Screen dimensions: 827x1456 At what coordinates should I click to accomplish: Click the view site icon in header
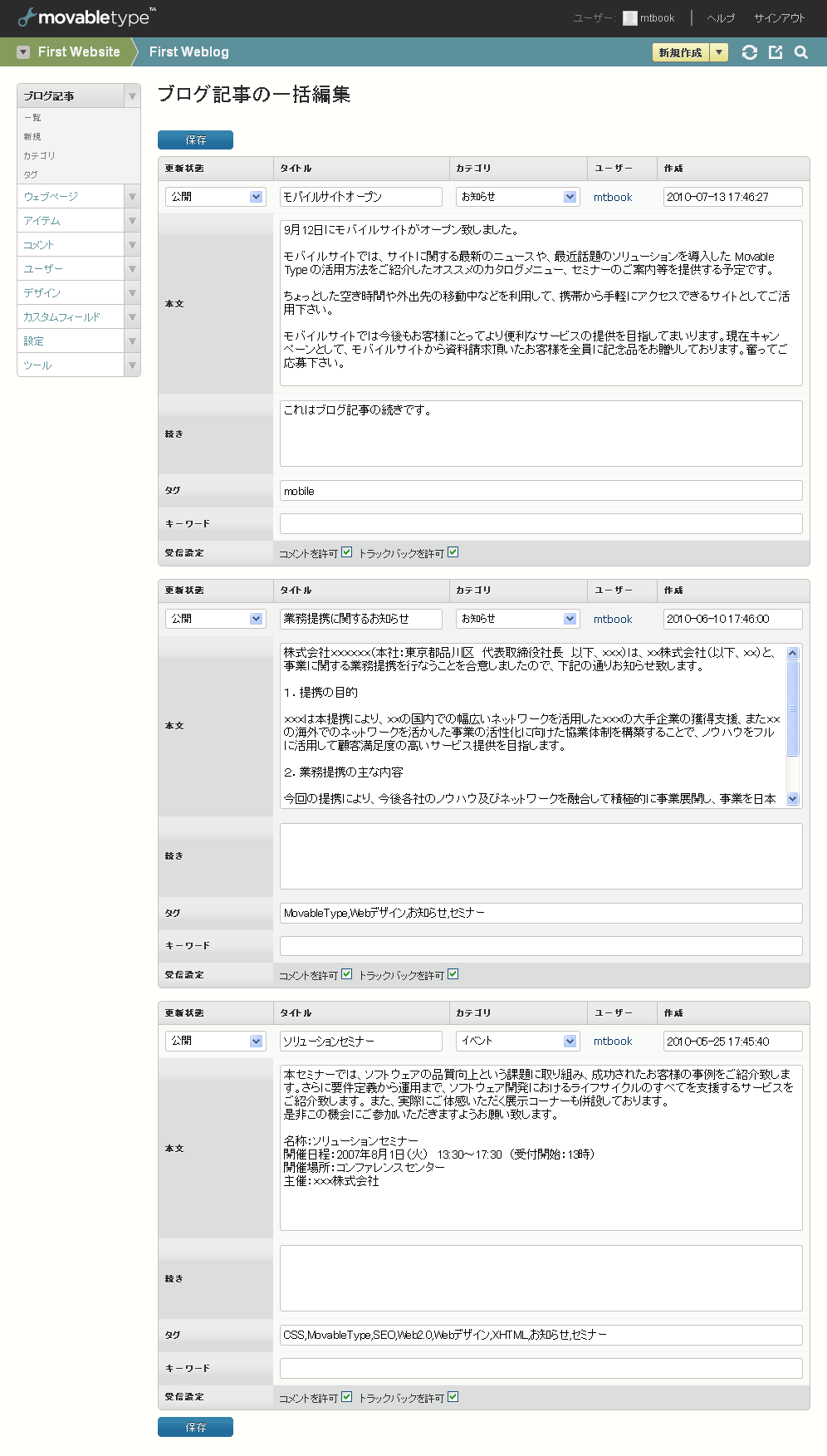776,52
